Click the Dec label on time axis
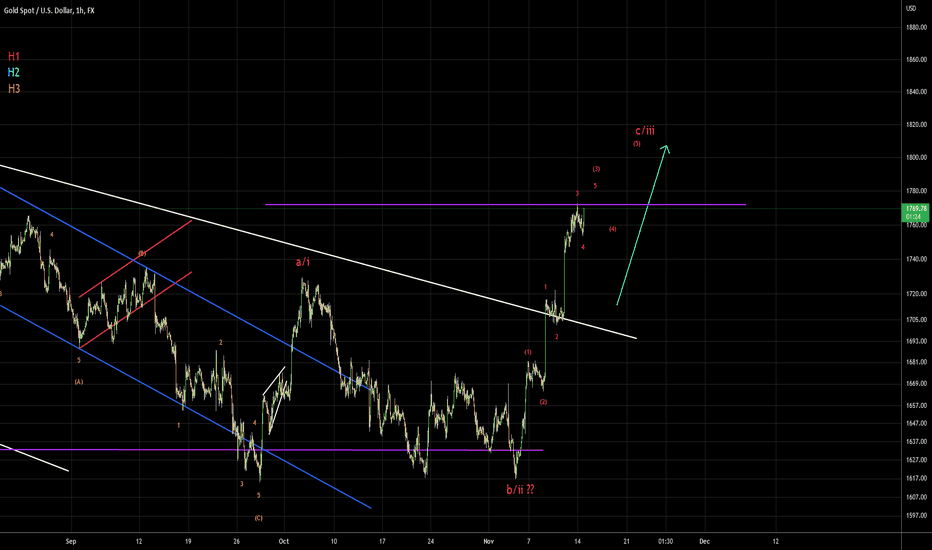The image size is (932, 550). coord(704,541)
